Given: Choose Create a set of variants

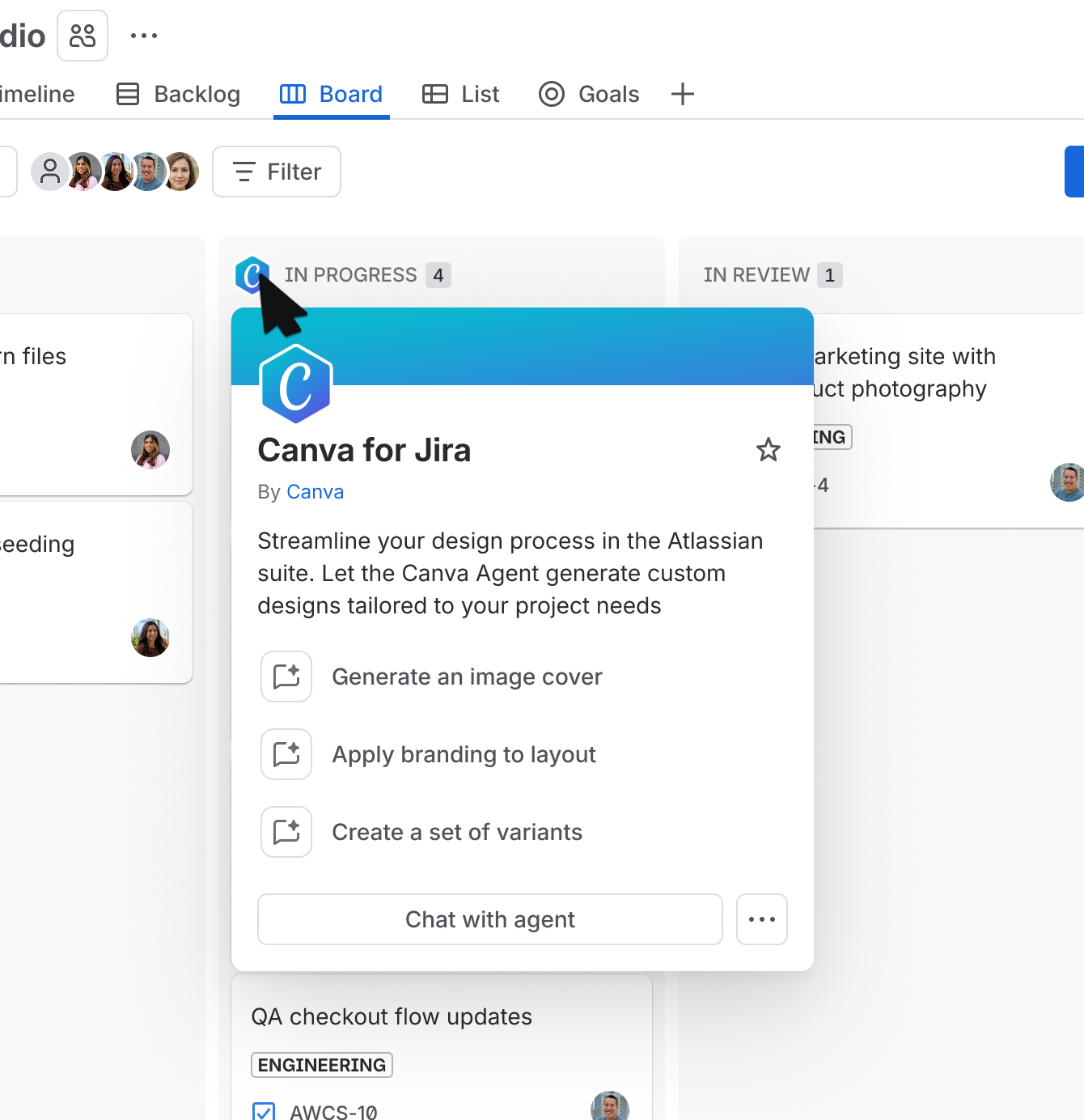Looking at the screenshot, I should [x=422, y=832].
